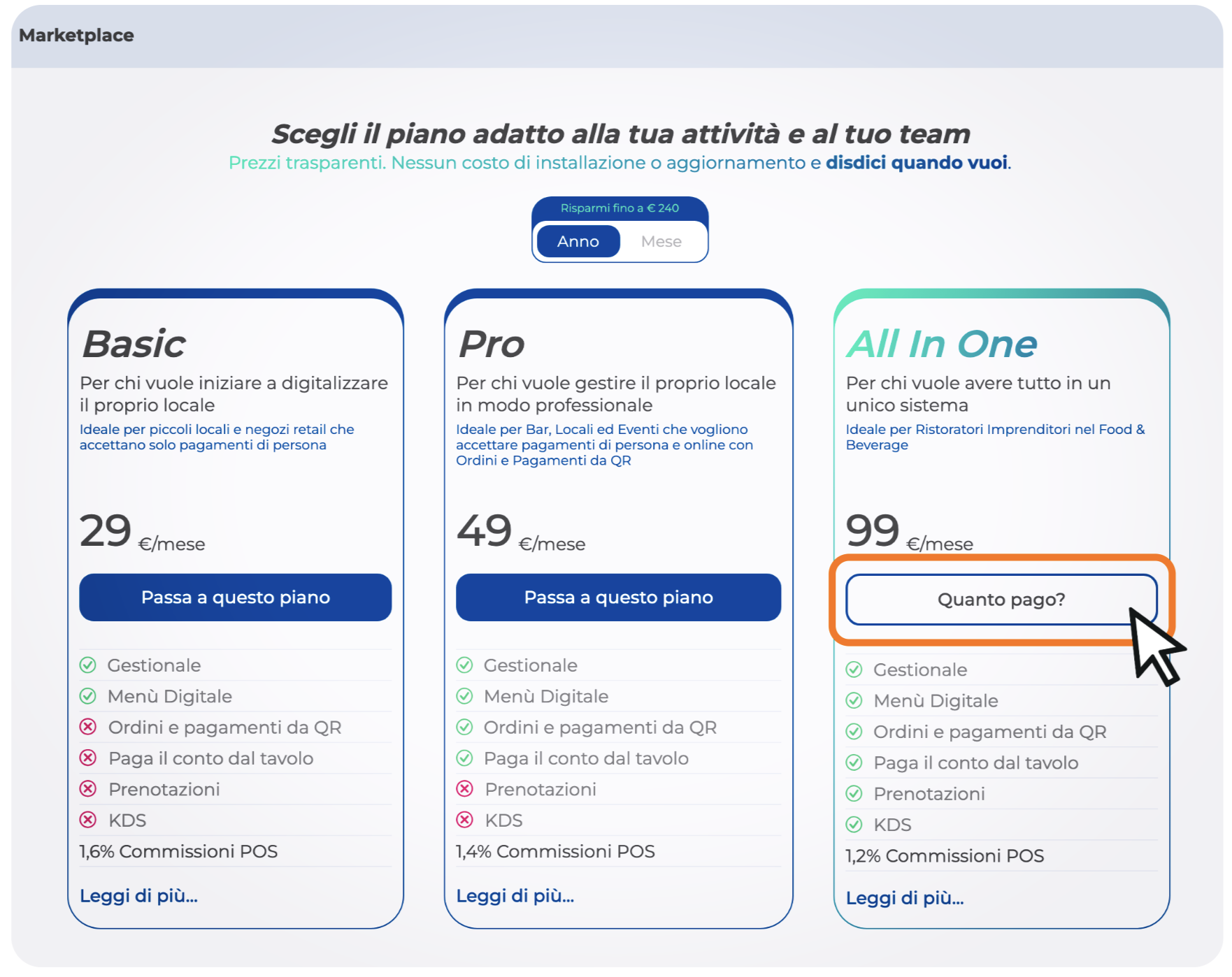Viewport: 1232px width, 977px height.
Task: Click the All In One plan title
Action: (x=943, y=344)
